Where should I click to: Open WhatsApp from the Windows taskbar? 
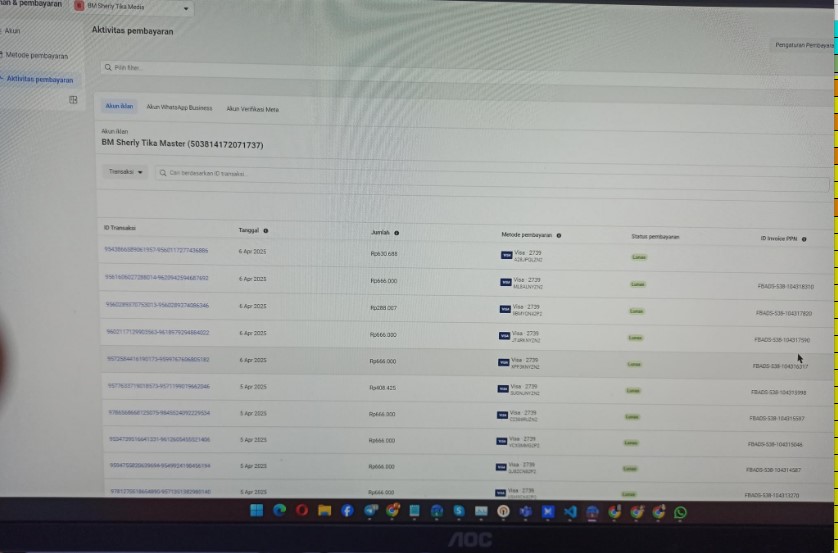681,511
